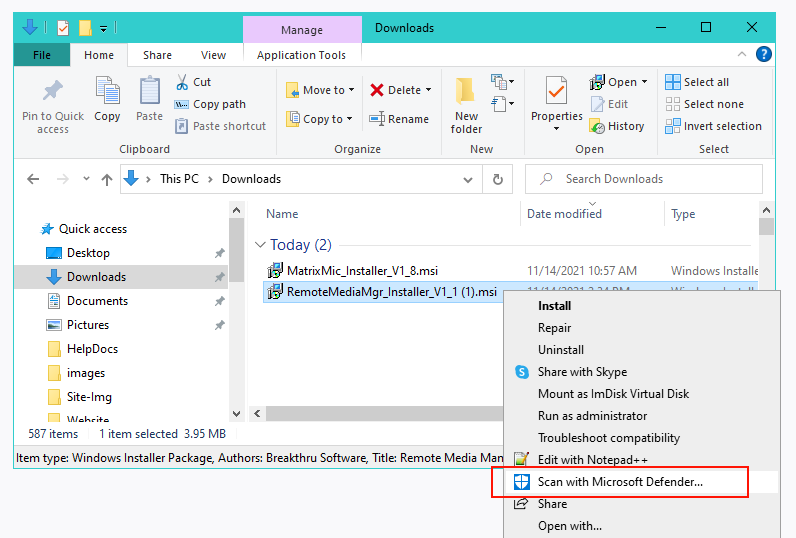Open the File tab

[42, 55]
